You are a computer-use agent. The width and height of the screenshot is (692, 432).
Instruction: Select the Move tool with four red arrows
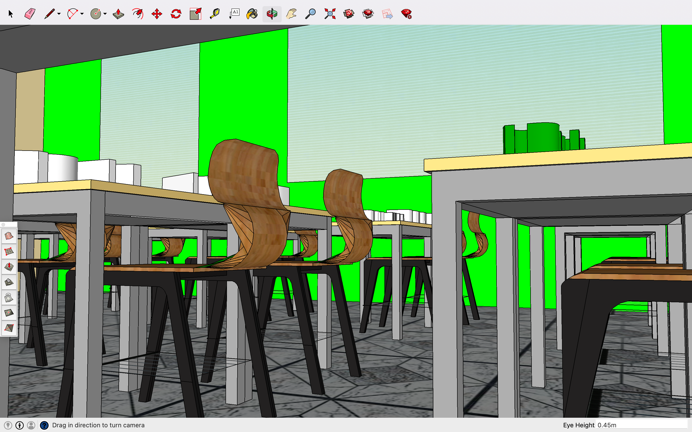[157, 14]
